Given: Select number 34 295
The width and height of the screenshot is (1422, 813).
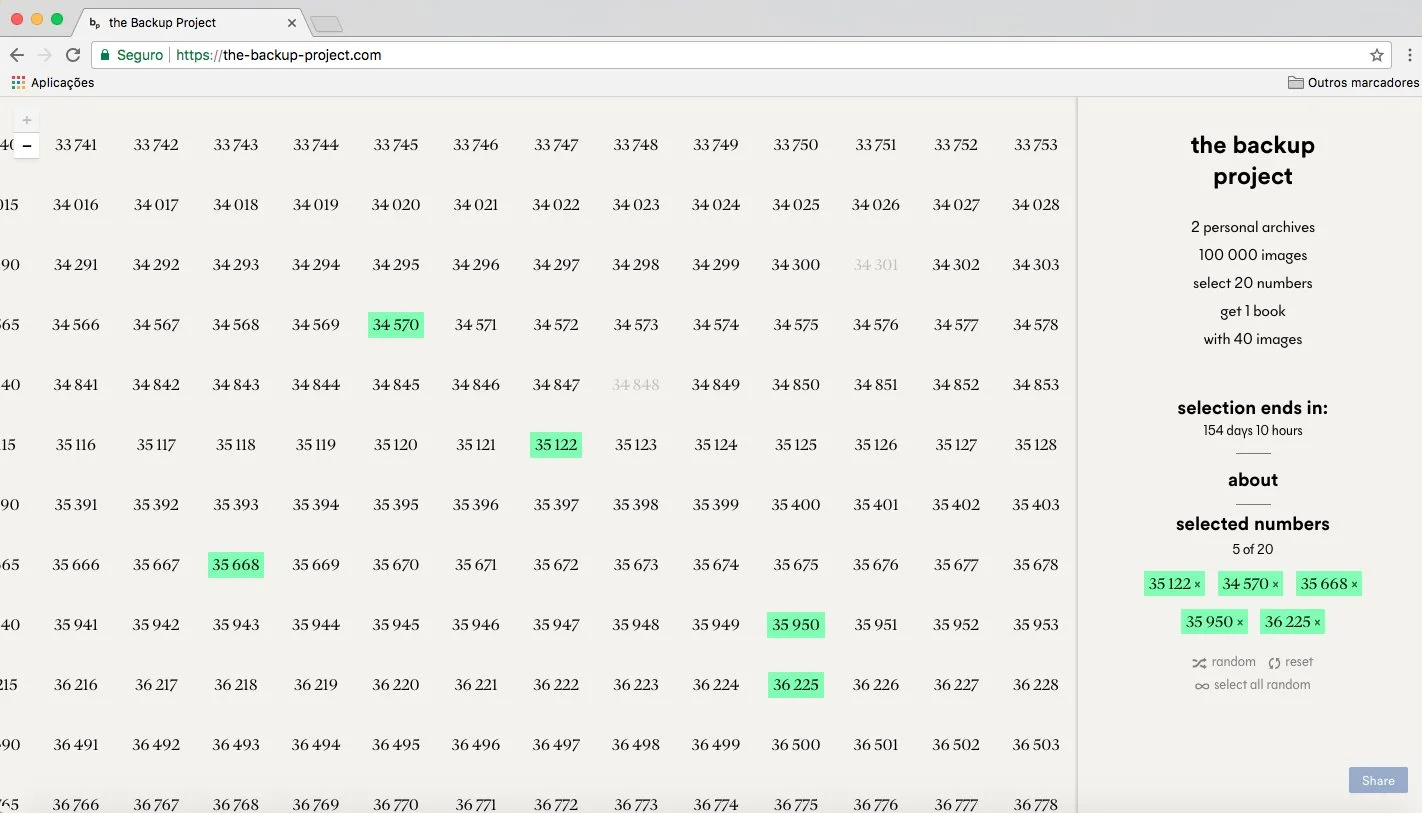Looking at the screenshot, I should 396,265.
